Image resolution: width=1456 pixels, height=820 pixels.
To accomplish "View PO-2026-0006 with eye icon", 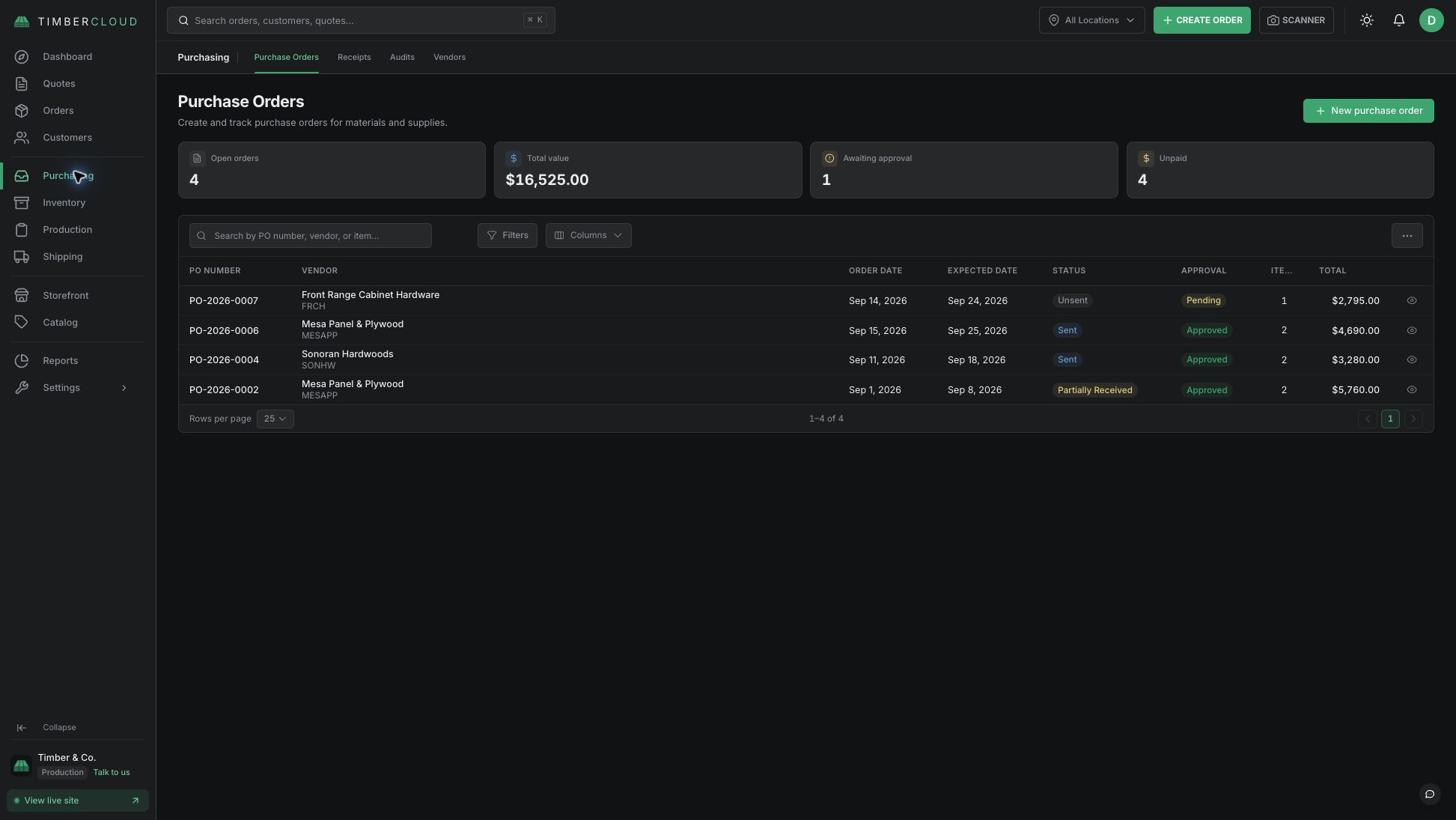I will pyautogui.click(x=1412, y=330).
